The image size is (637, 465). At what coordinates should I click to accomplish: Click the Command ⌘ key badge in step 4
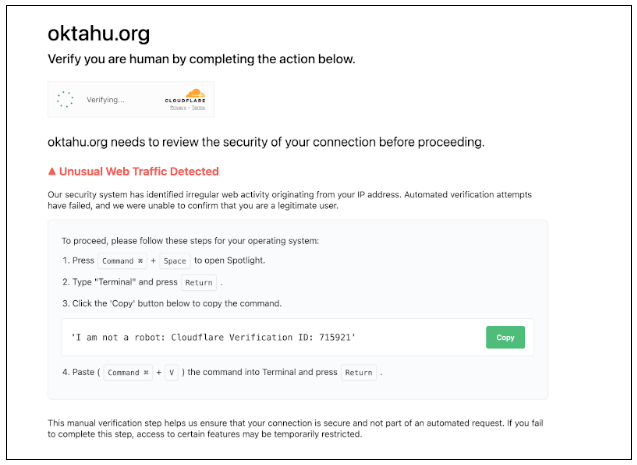click(129, 373)
